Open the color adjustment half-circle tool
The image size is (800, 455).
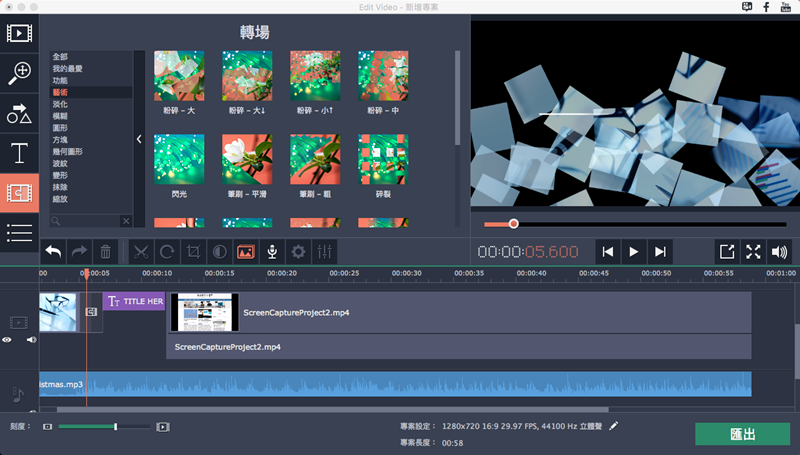[219, 252]
